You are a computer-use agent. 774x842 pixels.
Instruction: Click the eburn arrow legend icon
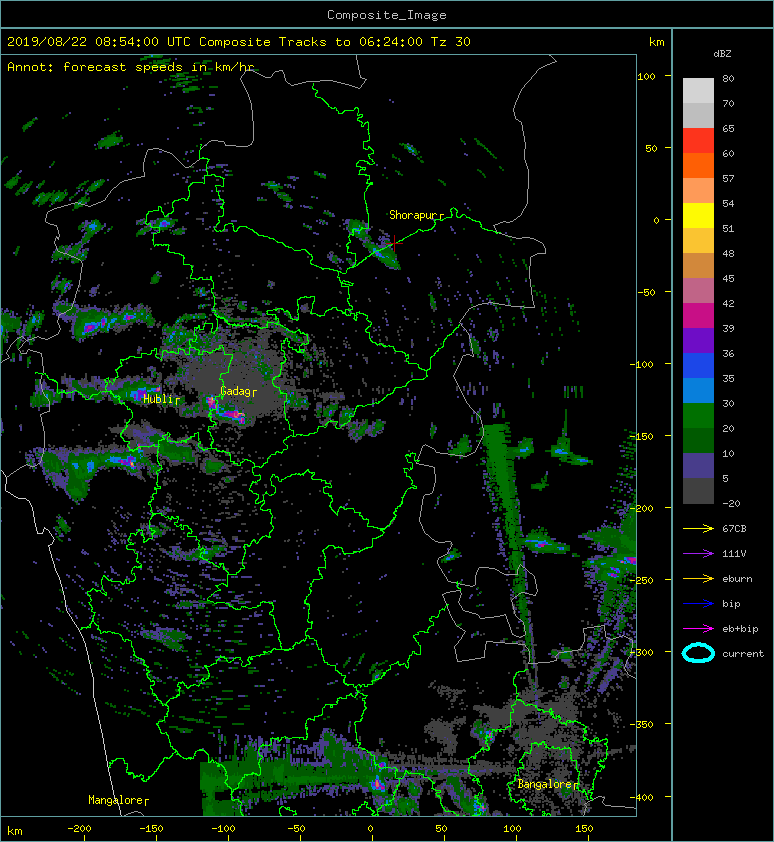pyautogui.click(x=698, y=579)
